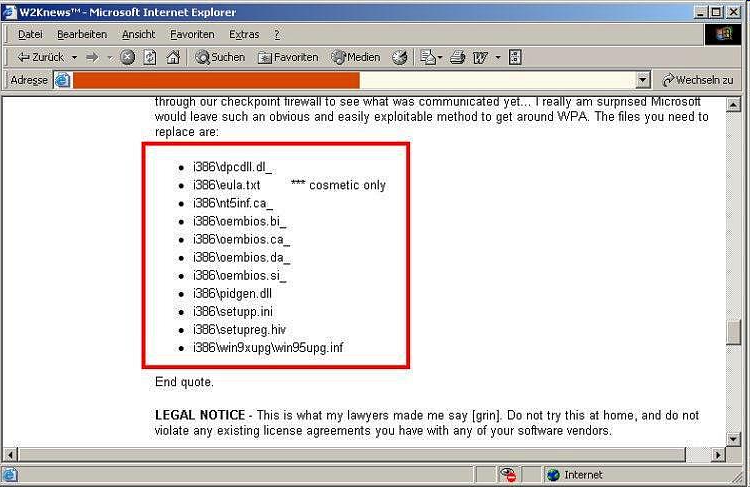Click the text i386\setupp.ini
750x487 pixels.
click(233, 312)
